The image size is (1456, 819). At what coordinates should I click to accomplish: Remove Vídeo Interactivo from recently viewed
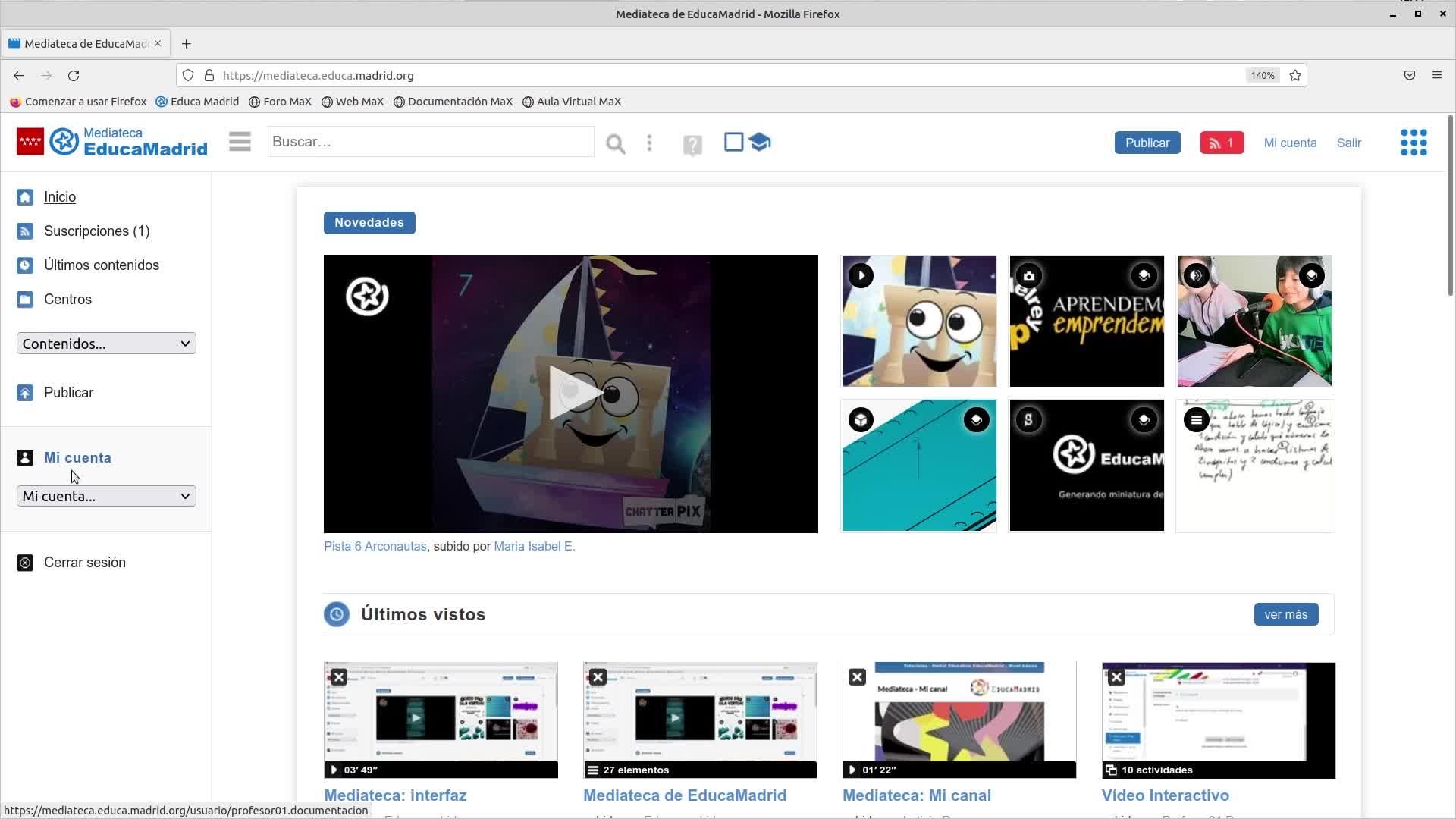(x=1116, y=676)
